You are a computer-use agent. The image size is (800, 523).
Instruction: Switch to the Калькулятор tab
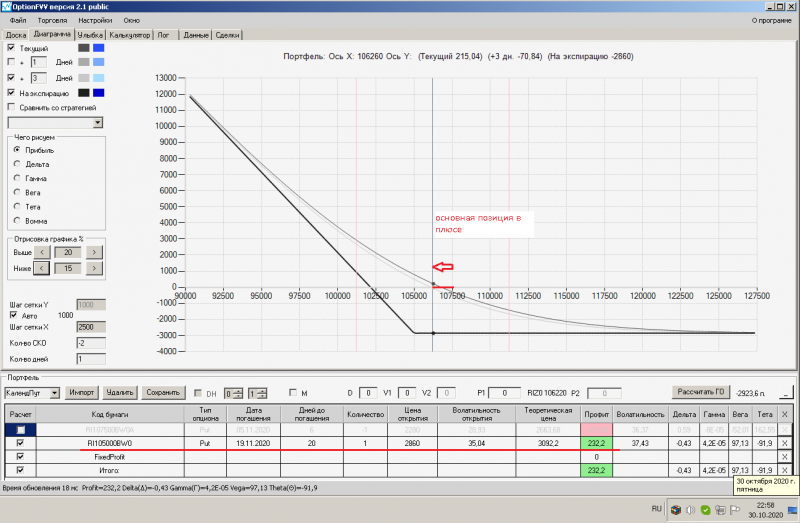130,35
